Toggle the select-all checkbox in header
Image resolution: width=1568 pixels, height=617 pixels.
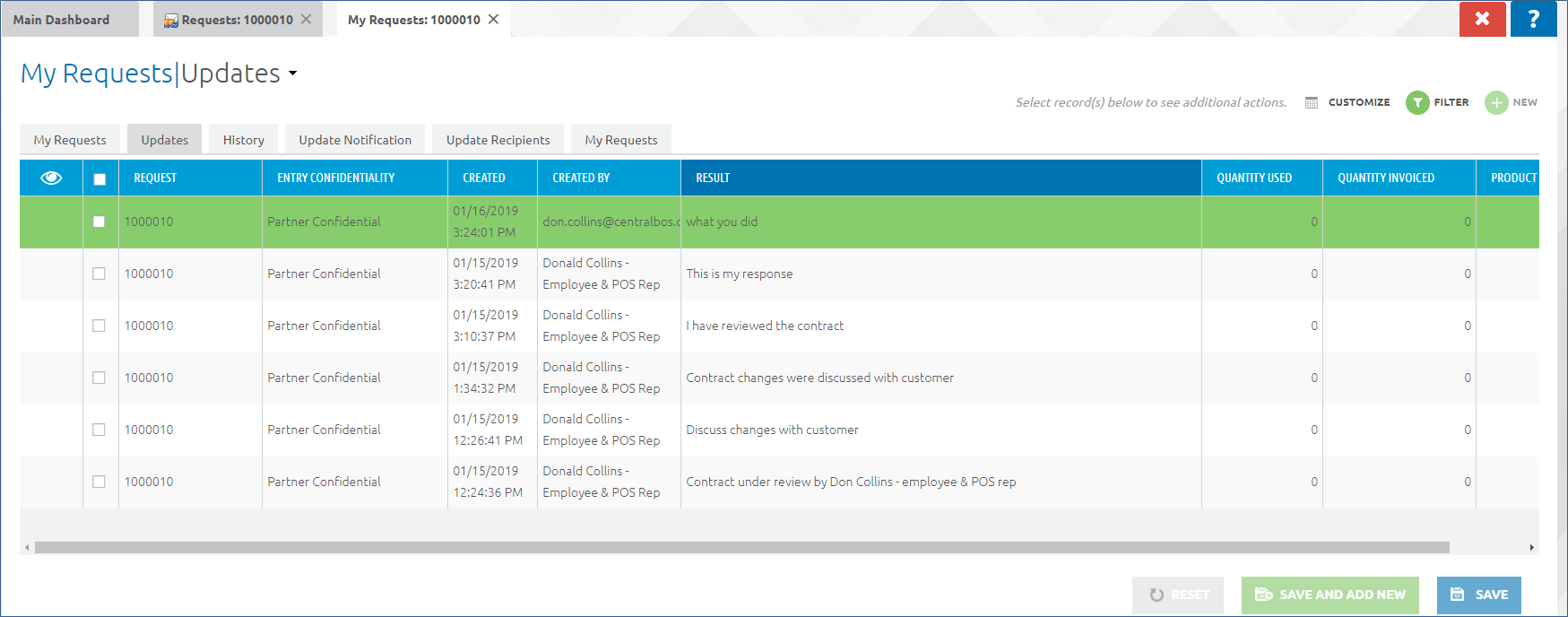(x=100, y=178)
